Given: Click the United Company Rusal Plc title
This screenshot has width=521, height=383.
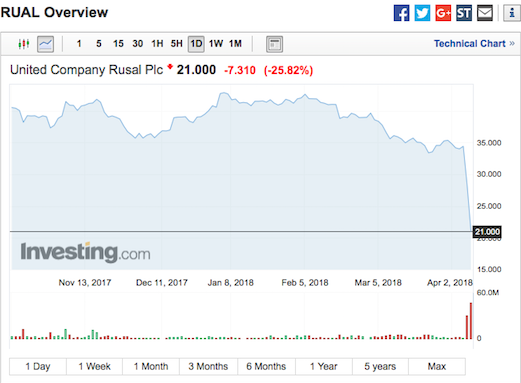Looking at the screenshot, I should click(86, 70).
